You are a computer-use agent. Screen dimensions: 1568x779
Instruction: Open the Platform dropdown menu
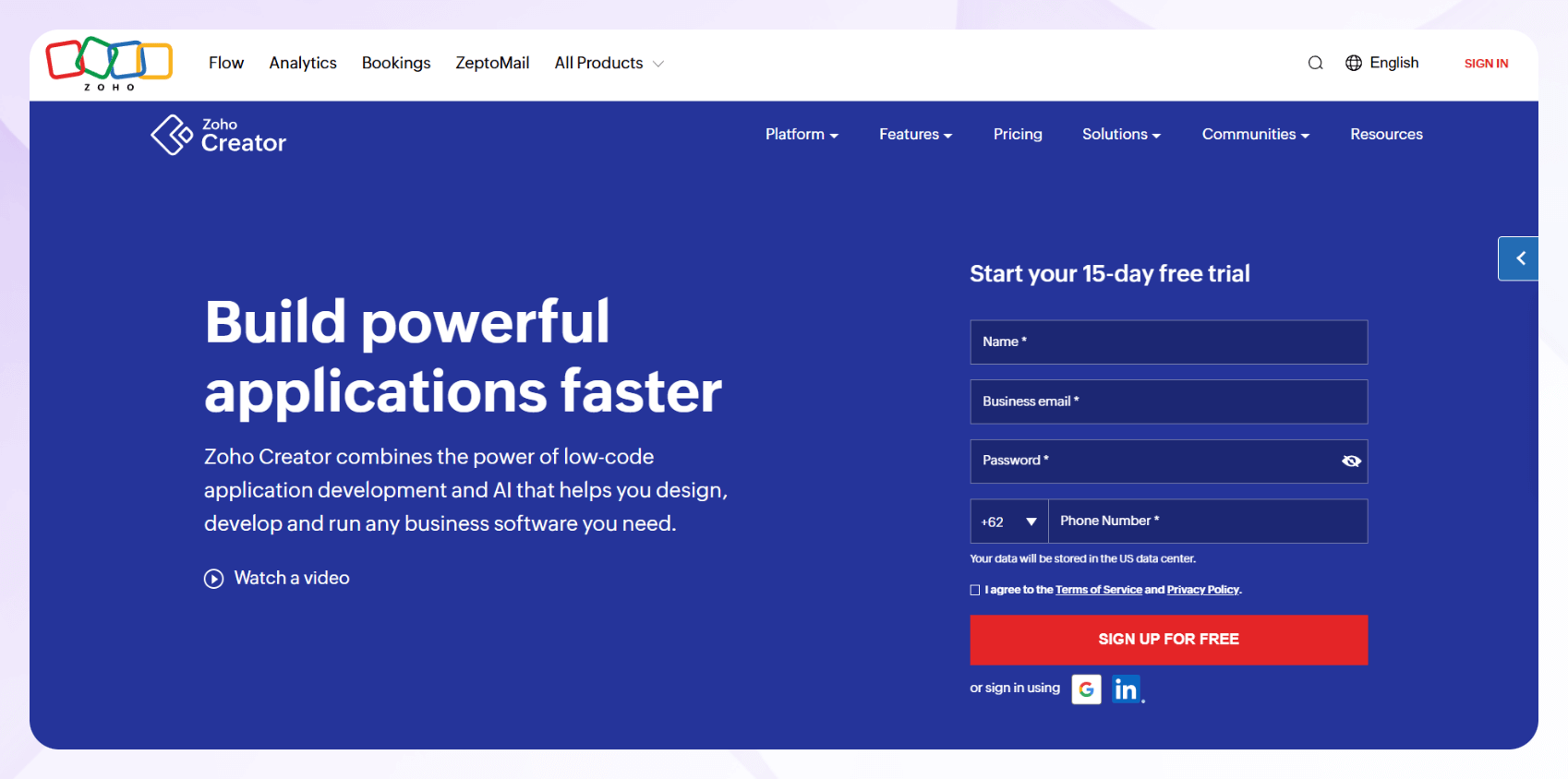(802, 135)
